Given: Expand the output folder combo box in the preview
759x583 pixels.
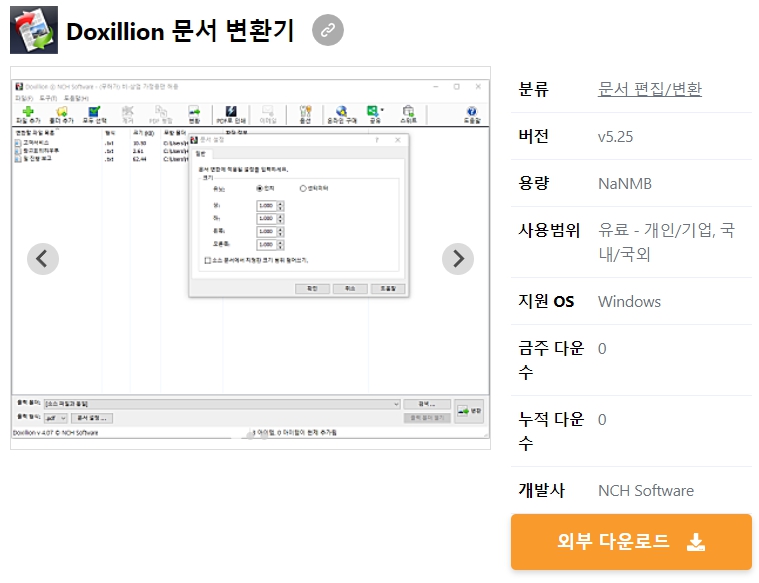Looking at the screenshot, I should 222,404.
